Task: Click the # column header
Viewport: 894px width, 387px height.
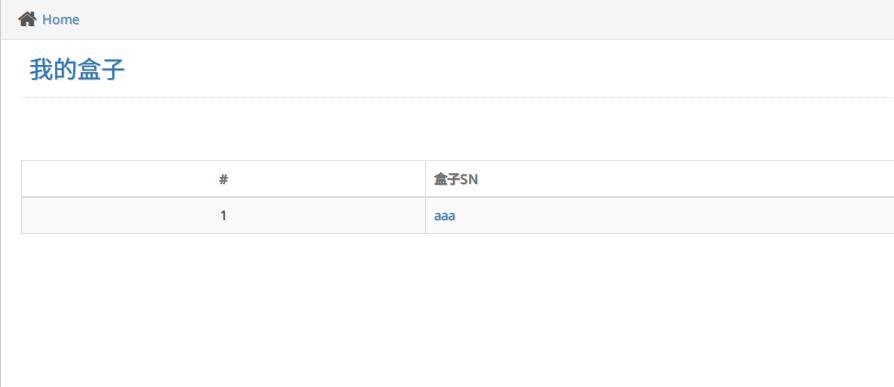Action: click(224, 179)
